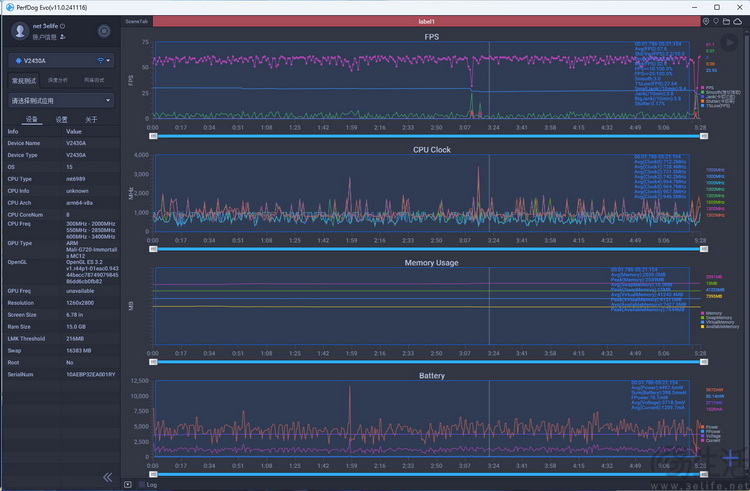750x491 pixels.
Task: Collapse the left panel with double chevron
Action: click(x=108, y=477)
